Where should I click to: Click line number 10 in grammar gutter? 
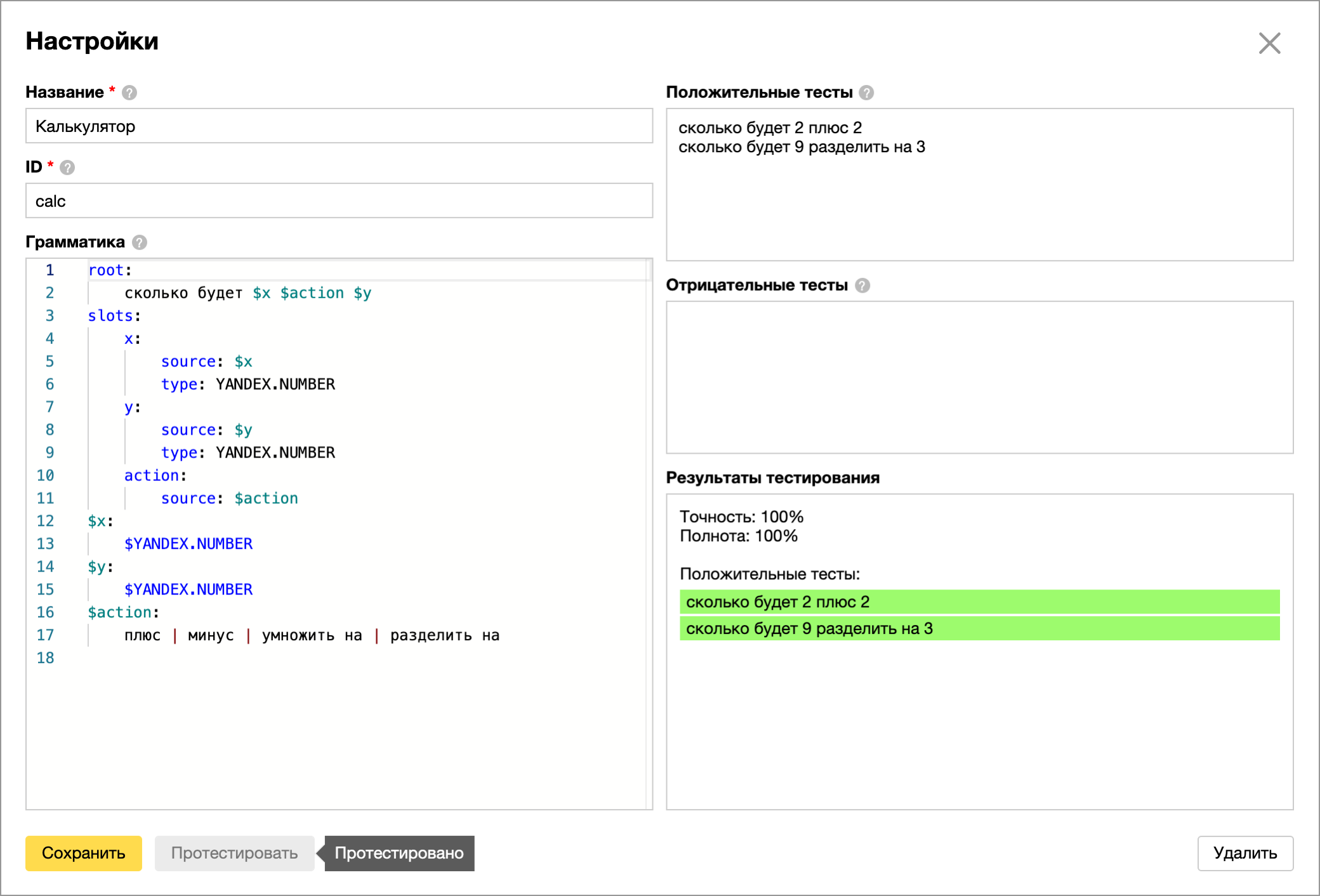[45, 475]
